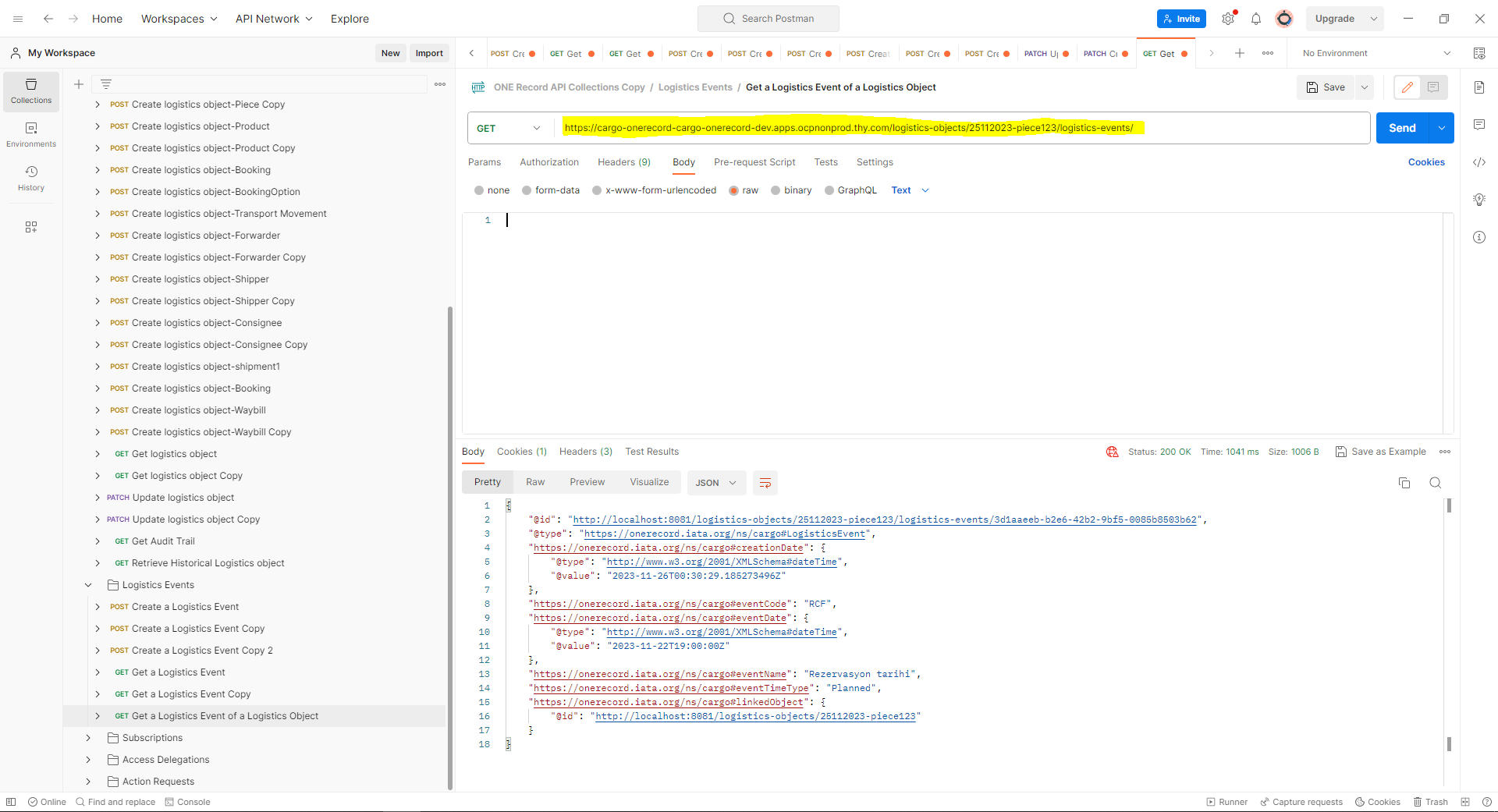
Task: Open the comments icon in right sidebar
Action: (1479, 125)
